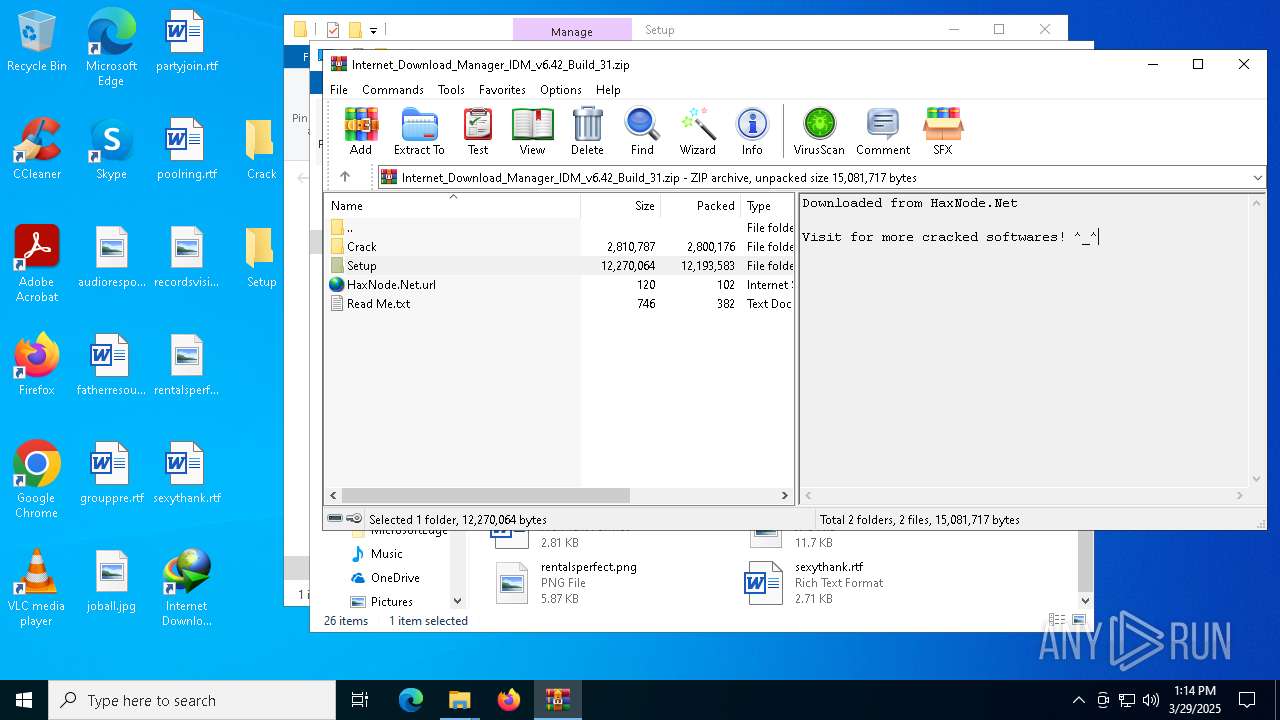Click the Delete trash can icon
Viewport: 1280px width, 720px height.
[587, 131]
